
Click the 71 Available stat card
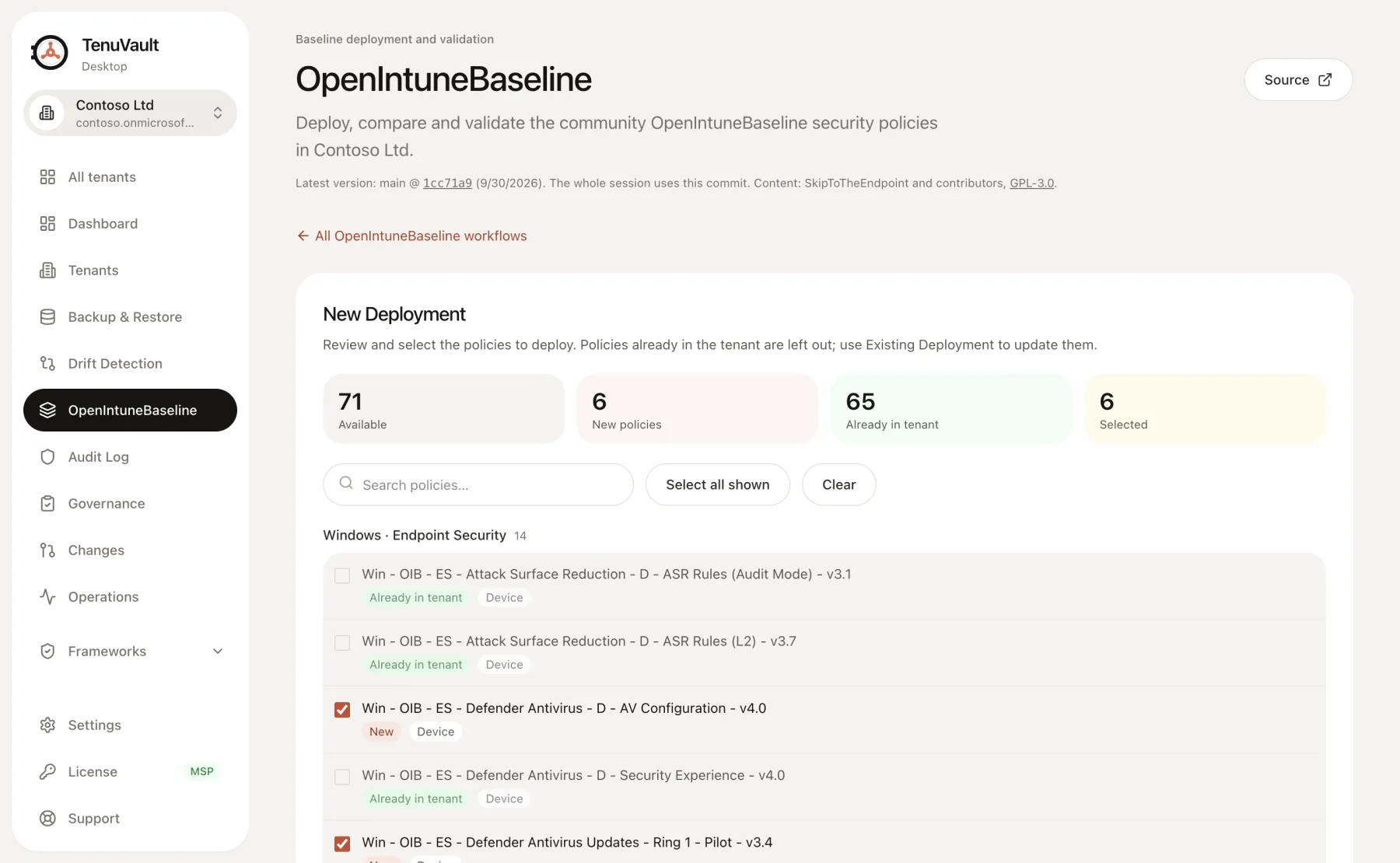(443, 409)
